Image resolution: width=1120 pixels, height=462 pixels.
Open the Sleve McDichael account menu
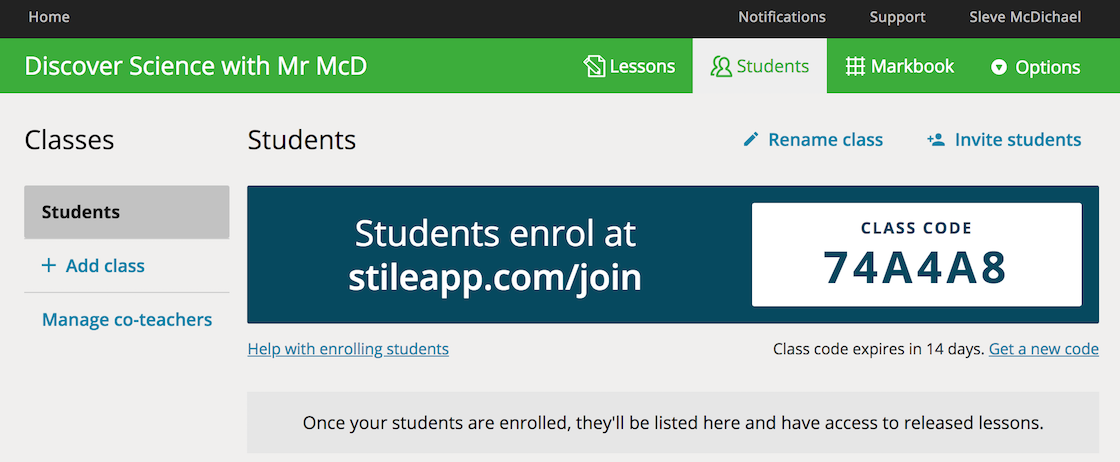click(1025, 17)
